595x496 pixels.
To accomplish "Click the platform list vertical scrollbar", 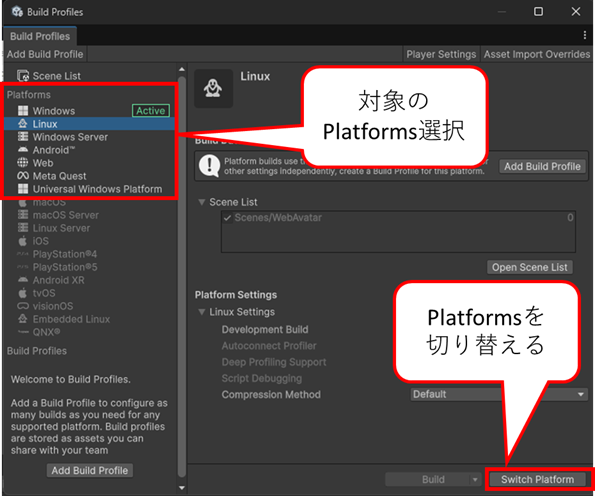I will click(182, 277).
